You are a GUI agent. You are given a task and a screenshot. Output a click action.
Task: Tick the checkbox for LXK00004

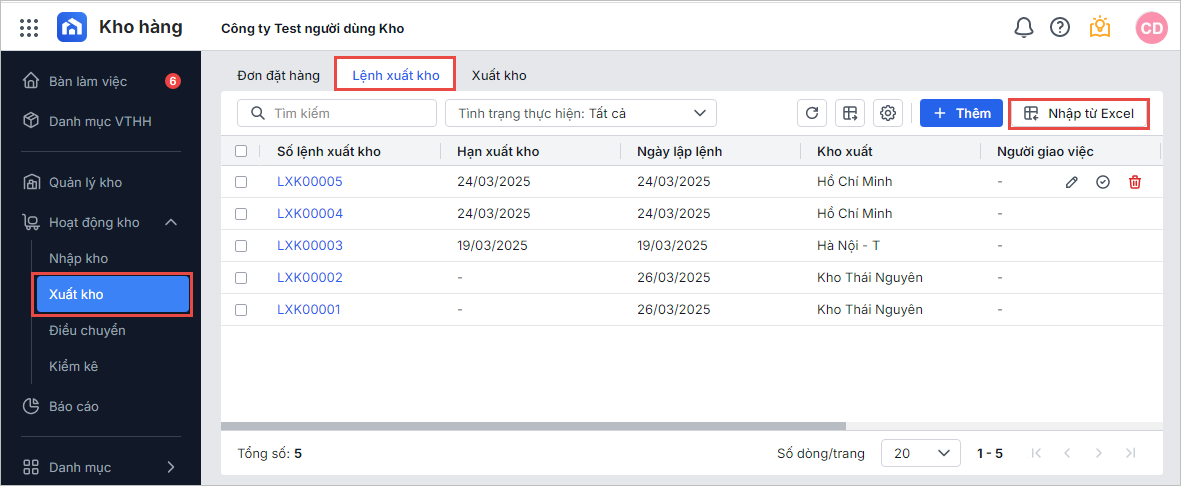240,214
